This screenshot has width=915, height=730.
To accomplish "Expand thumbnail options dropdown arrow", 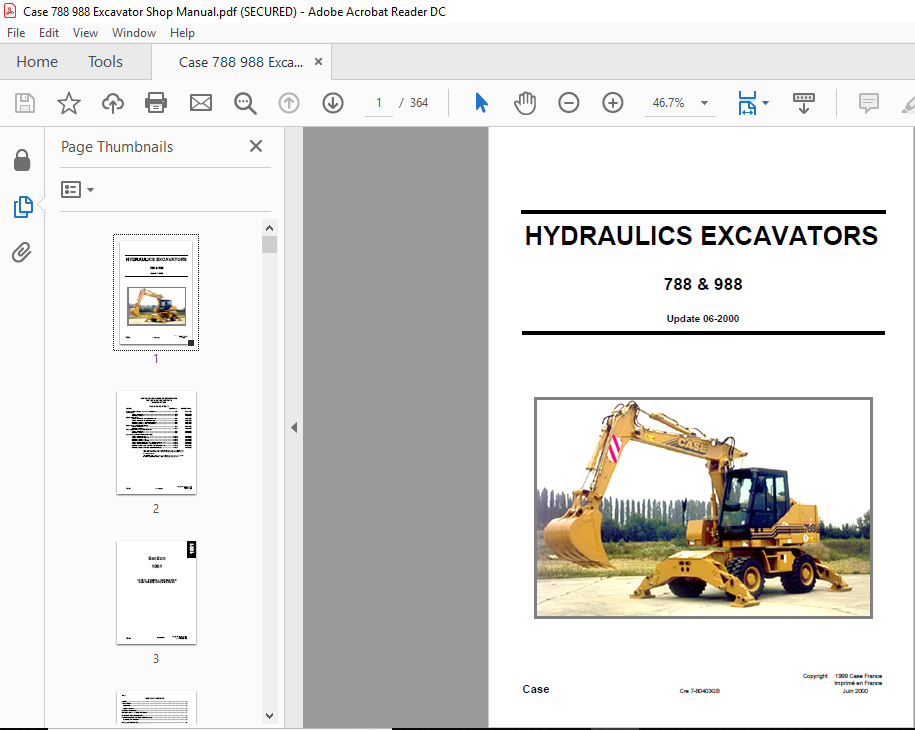I will (90, 190).
